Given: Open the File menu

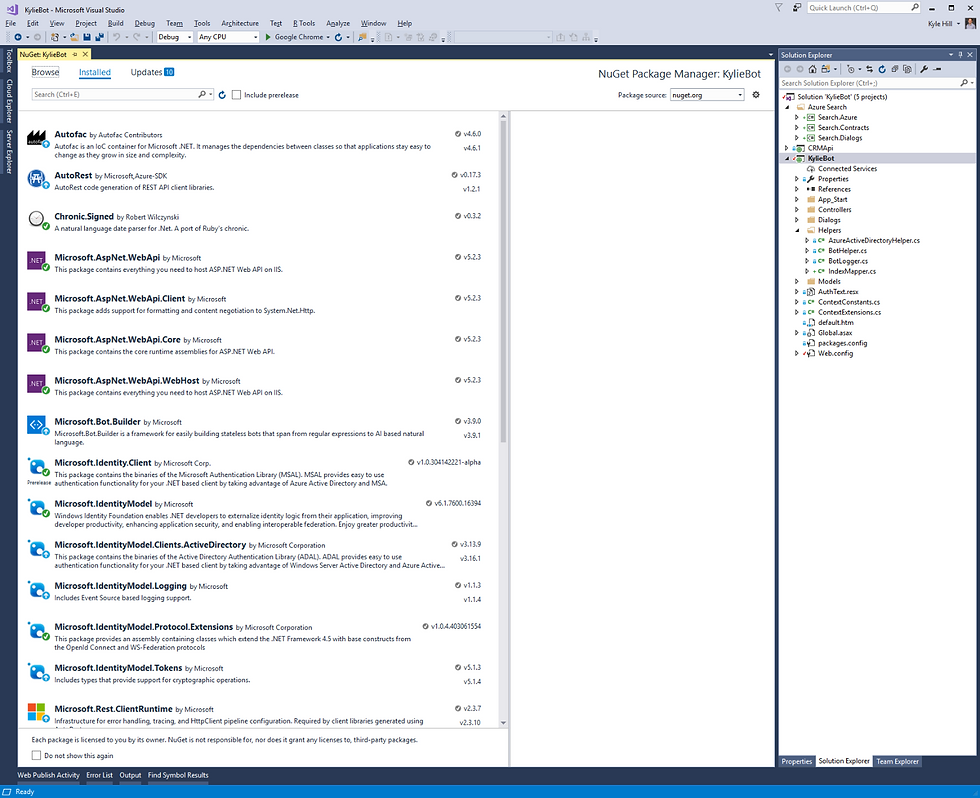Looking at the screenshot, I should click(11, 23).
